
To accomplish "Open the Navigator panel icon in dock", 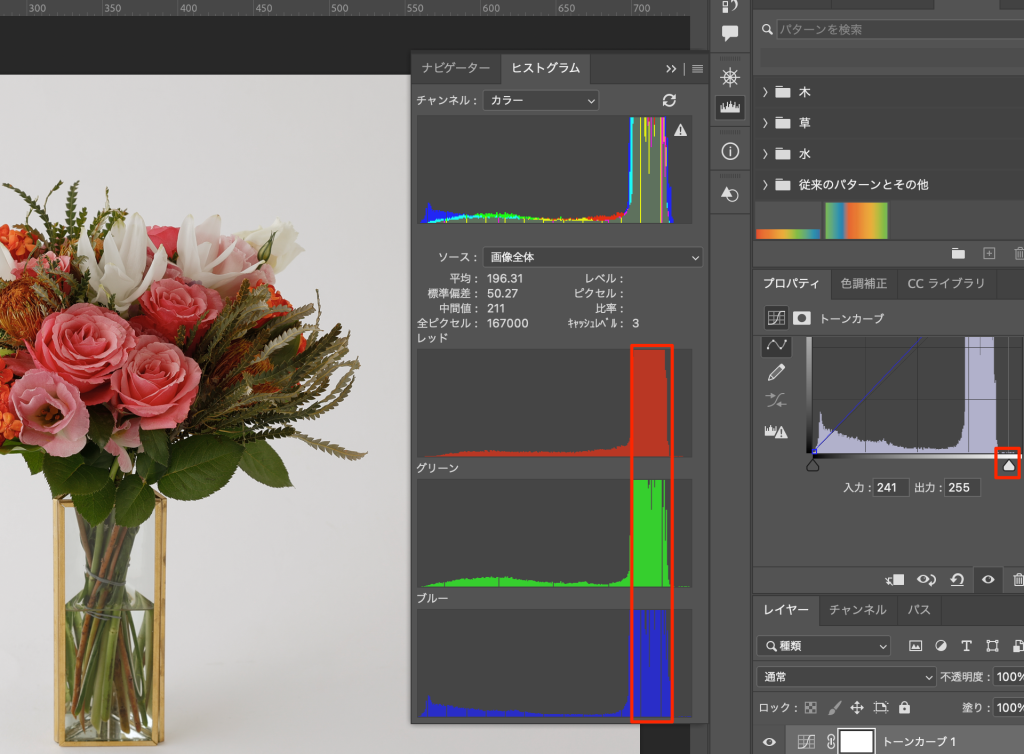I will click(x=730, y=78).
